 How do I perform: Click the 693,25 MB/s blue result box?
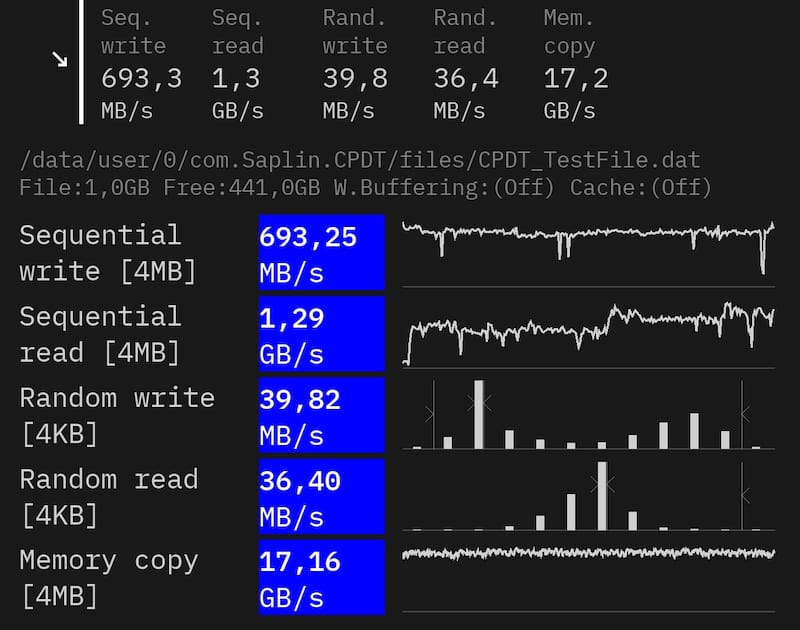(321, 253)
